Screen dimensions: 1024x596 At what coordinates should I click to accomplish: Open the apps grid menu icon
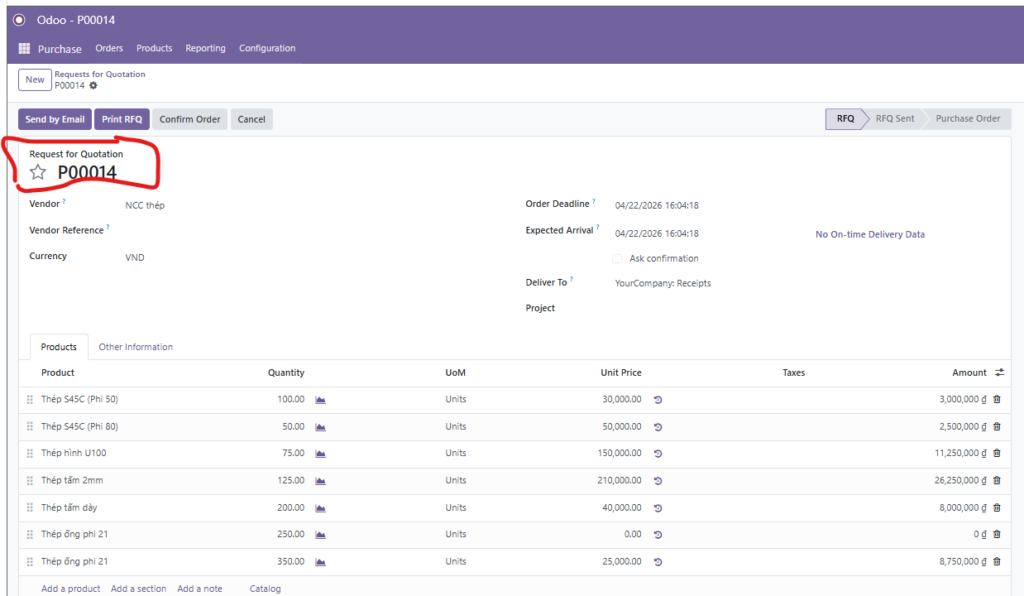pos(24,48)
